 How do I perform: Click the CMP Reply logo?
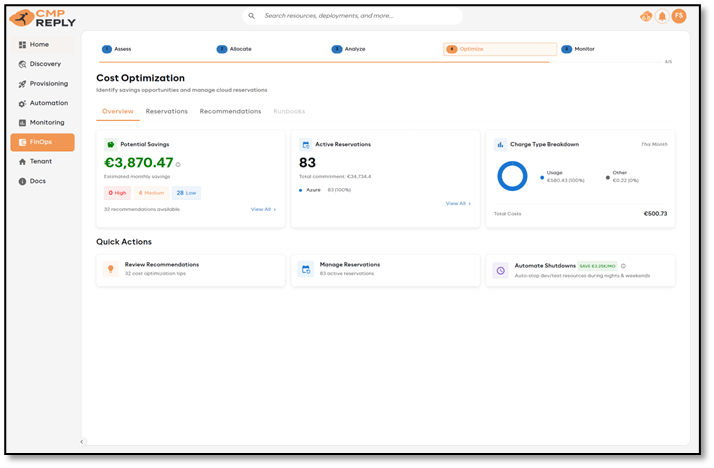pyautogui.click(x=42, y=17)
